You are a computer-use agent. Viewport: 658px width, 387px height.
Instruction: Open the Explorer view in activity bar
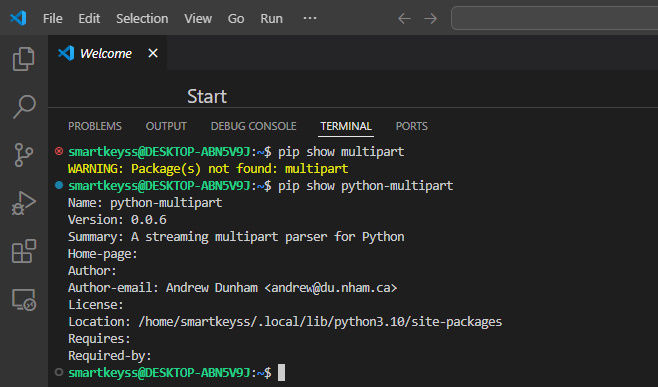24,59
